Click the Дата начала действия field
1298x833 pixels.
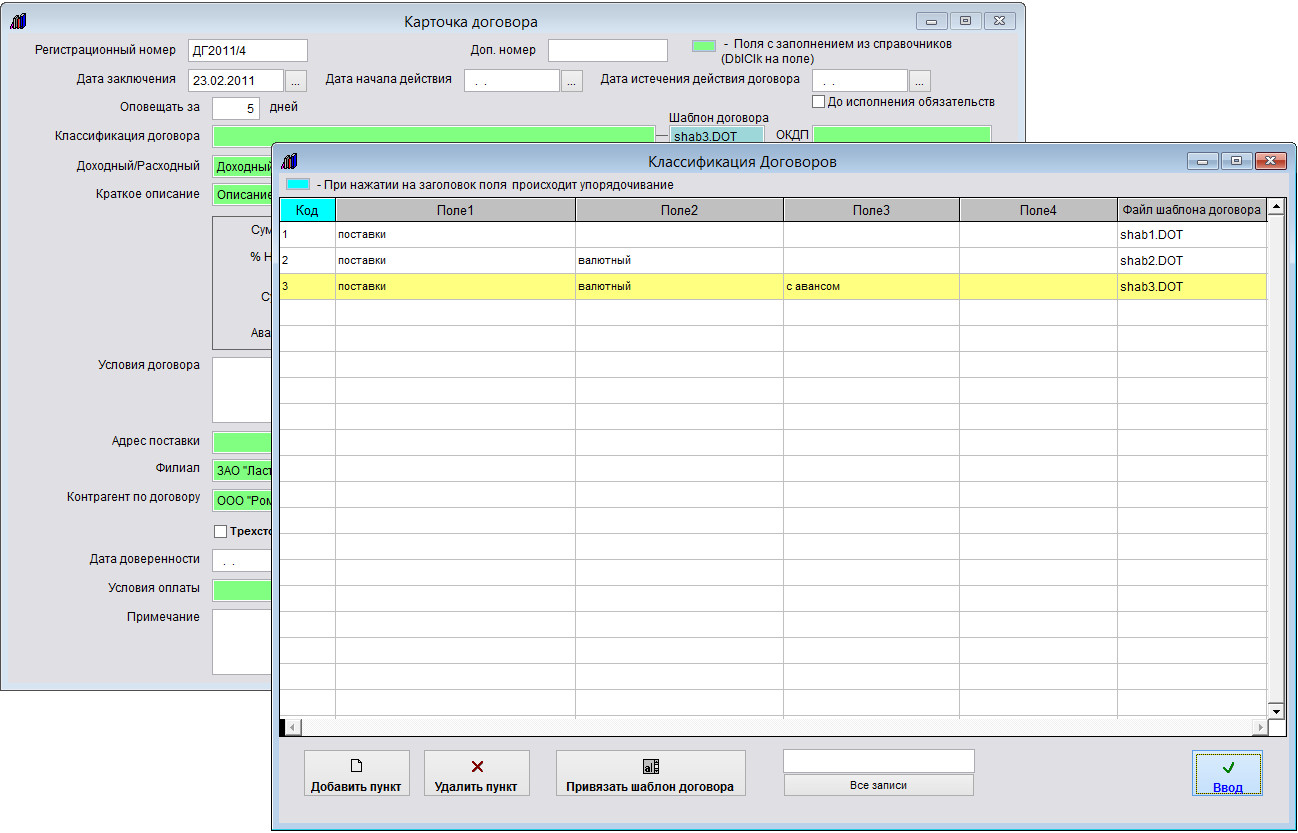tap(512, 81)
